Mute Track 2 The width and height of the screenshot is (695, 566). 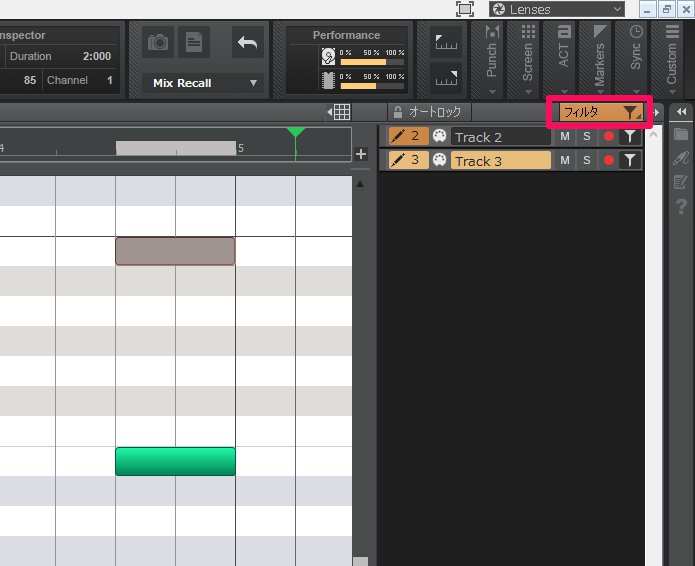click(565, 137)
